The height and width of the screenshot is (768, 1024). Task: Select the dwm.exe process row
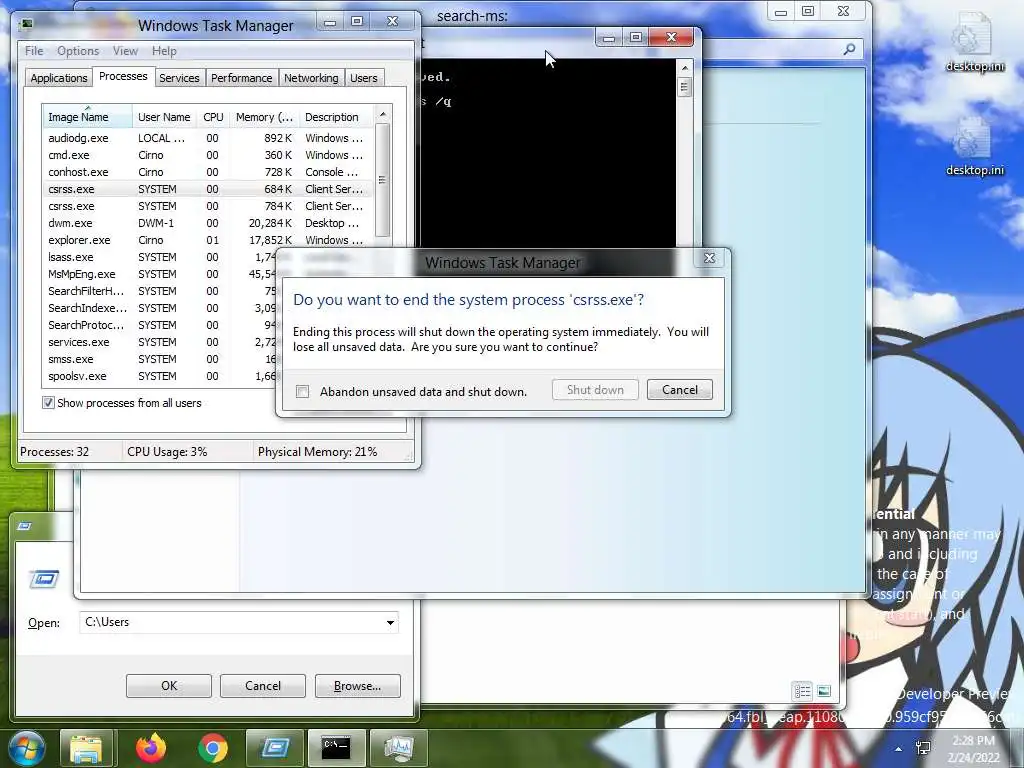click(208, 223)
